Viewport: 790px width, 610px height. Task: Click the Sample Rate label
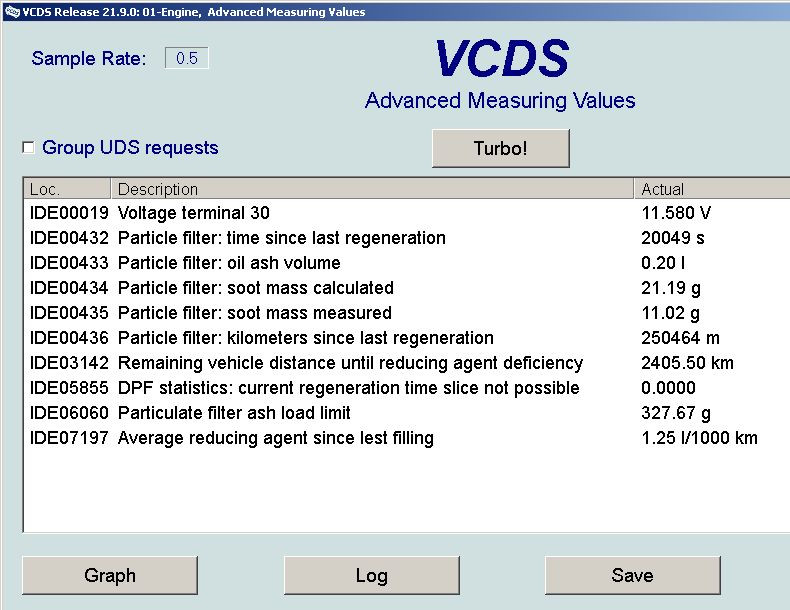click(89, 58)
